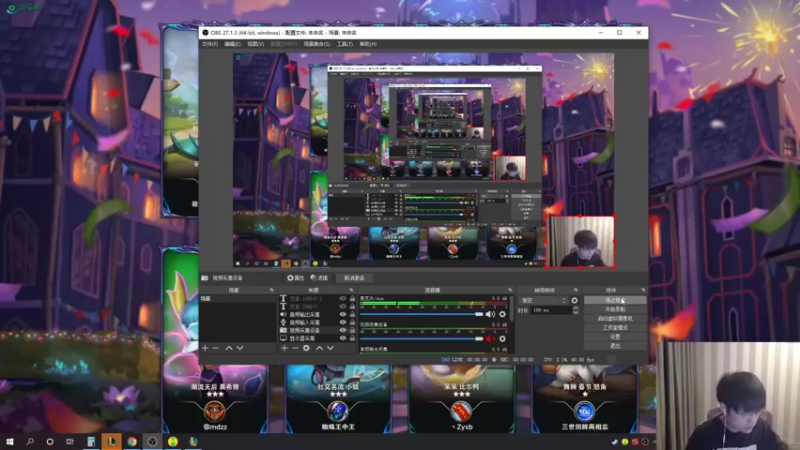This screenshot has width=800, height=450.
Task: Add a new source with the plus icon
Action: 284,348
